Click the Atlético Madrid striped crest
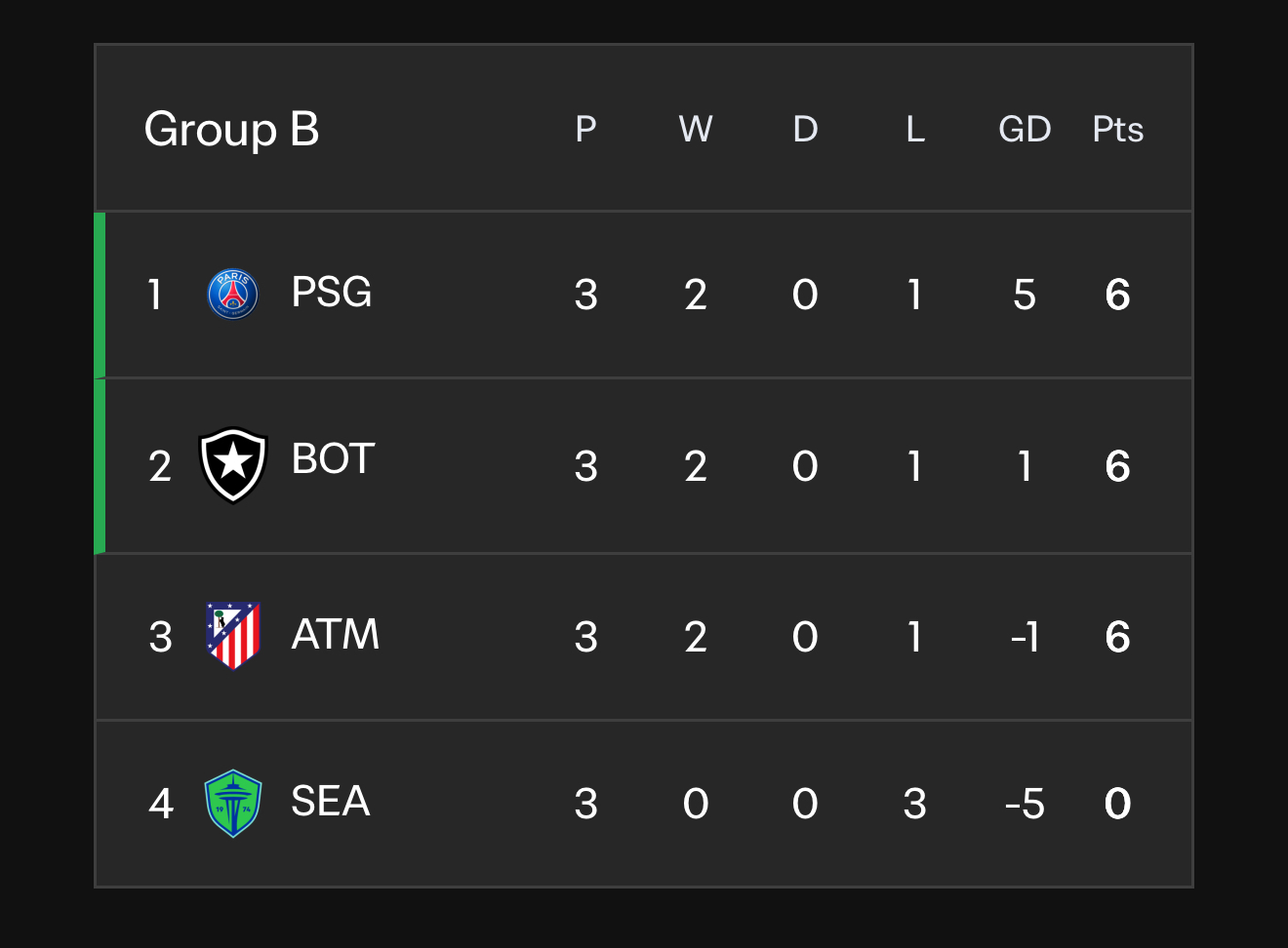 pyautogui.click(x=233, y=636)
